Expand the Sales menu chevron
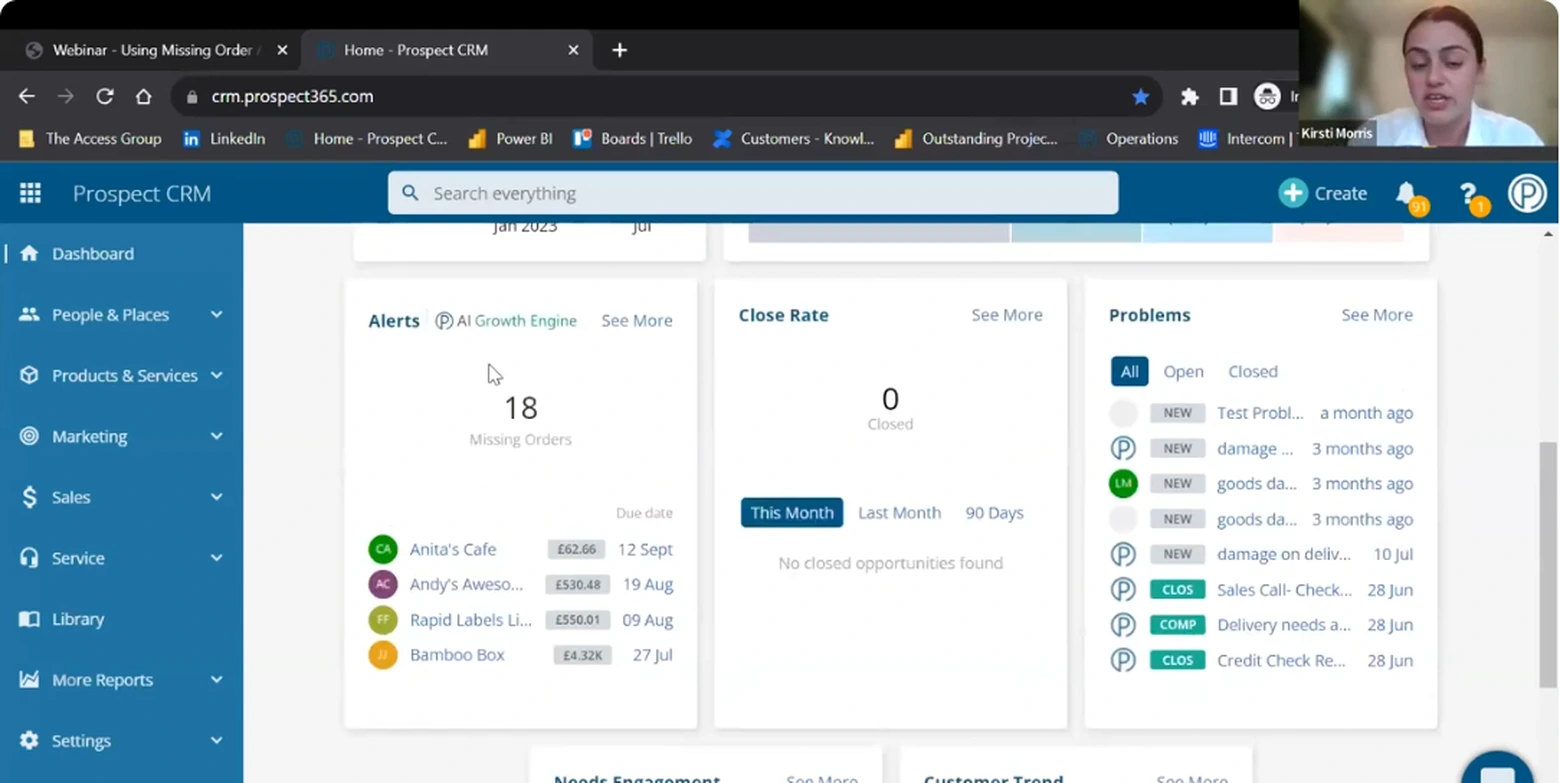The height and width of the screenshot is (783, 1560). (217, 497)
